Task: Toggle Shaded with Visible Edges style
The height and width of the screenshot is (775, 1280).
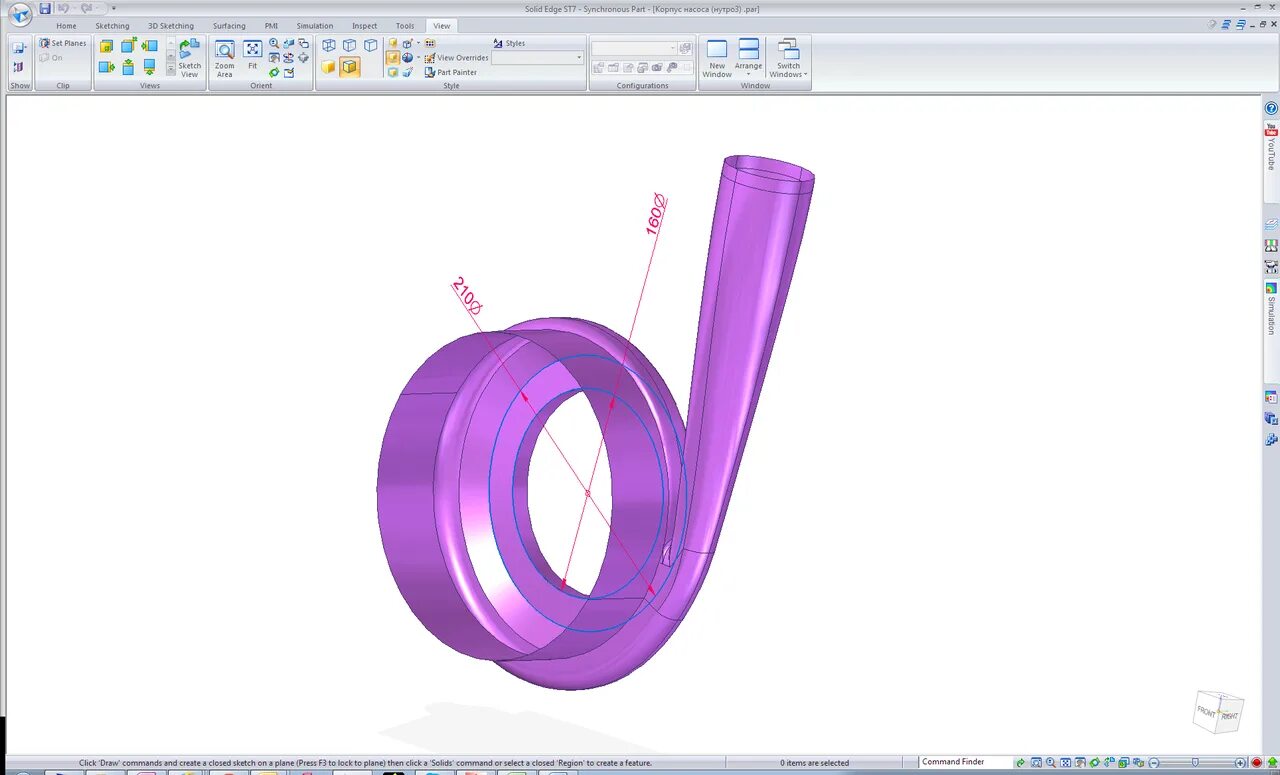Action: 349,67
